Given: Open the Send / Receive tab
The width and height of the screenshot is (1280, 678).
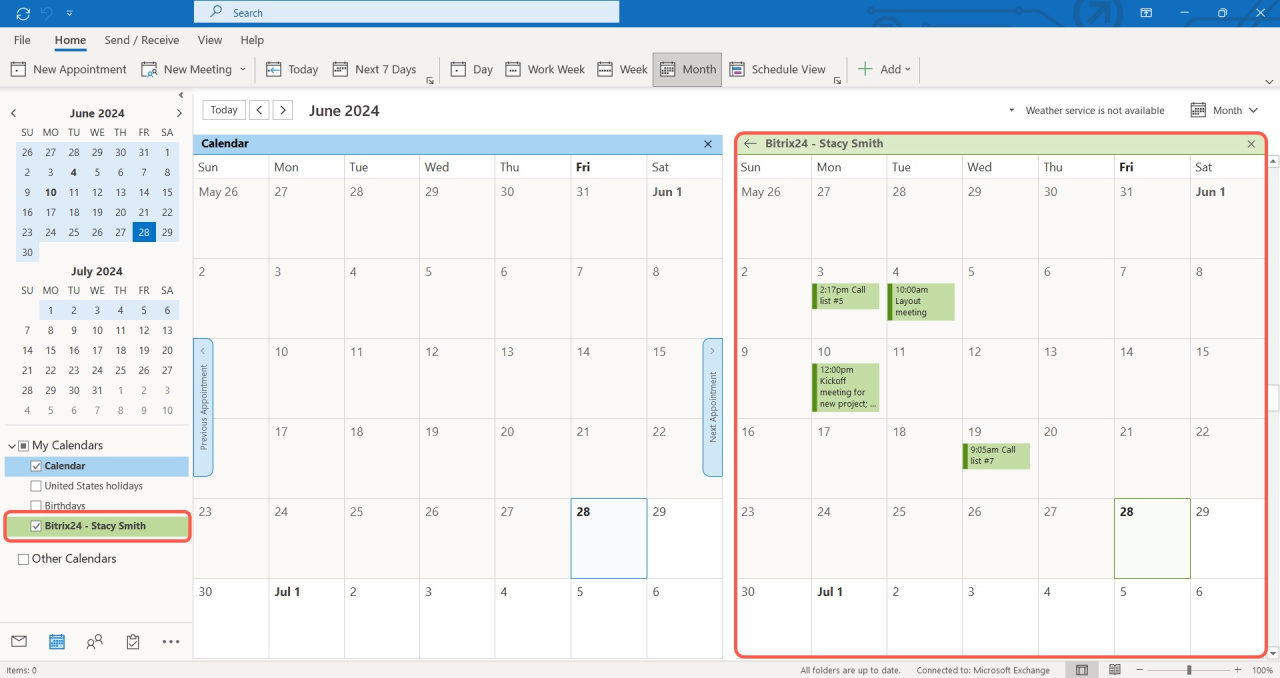Looking at the screenshot, I should (x=142, y=40).
